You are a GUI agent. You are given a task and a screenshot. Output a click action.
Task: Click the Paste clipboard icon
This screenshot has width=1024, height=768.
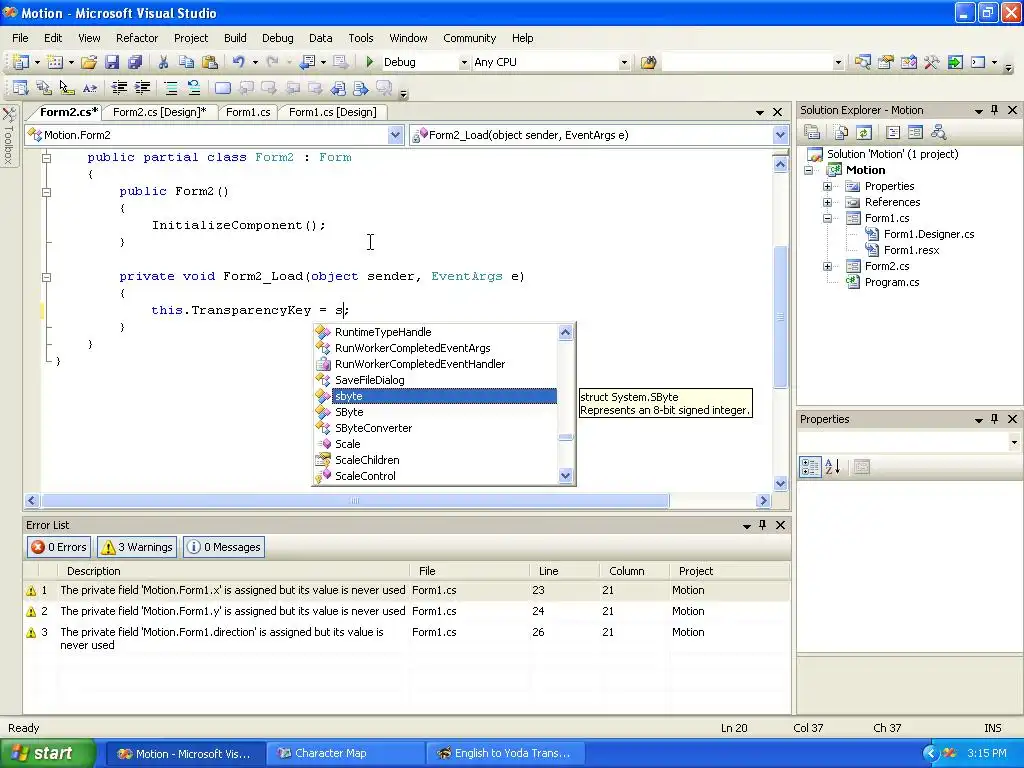[210, 62]
